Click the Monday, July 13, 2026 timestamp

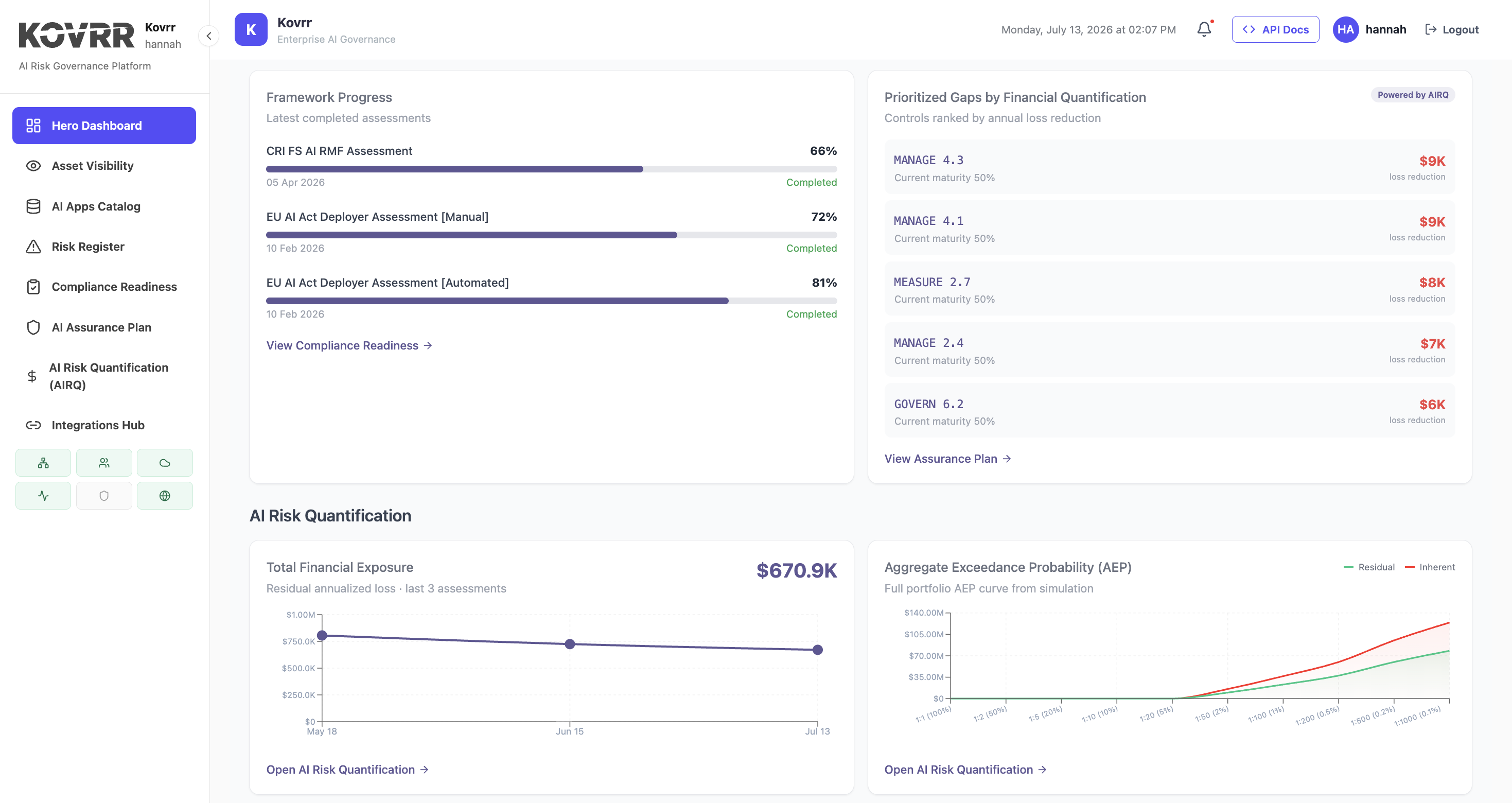pos(1089,29)
